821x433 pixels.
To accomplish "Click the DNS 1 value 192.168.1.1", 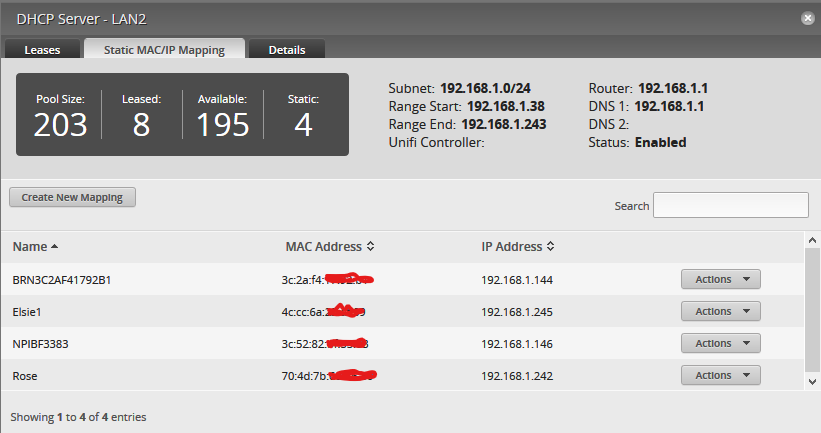I will click(669, 106).
